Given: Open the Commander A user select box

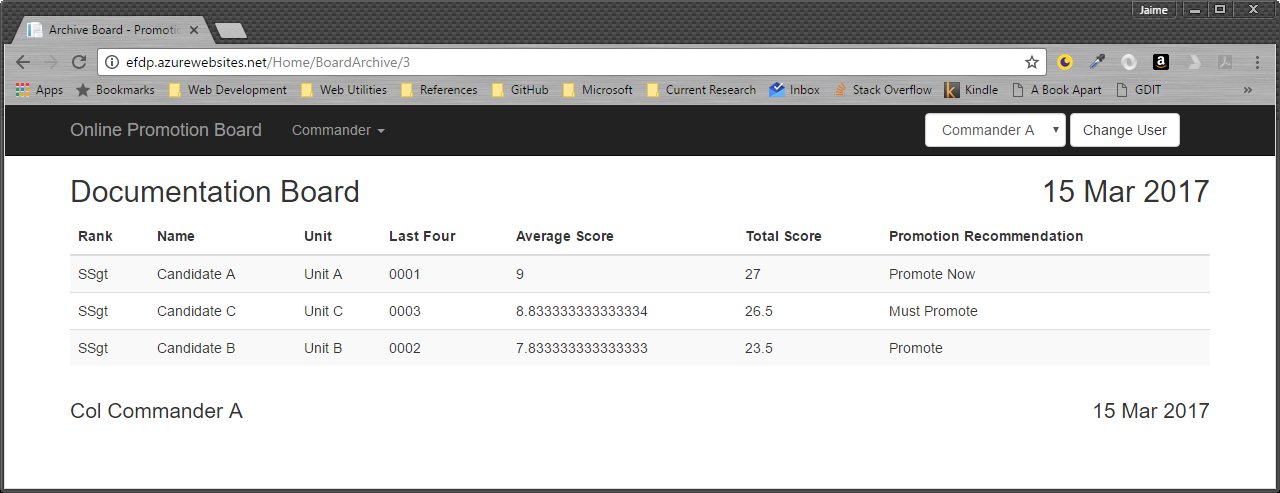Looking at the screenshot, I should point(995,130).
